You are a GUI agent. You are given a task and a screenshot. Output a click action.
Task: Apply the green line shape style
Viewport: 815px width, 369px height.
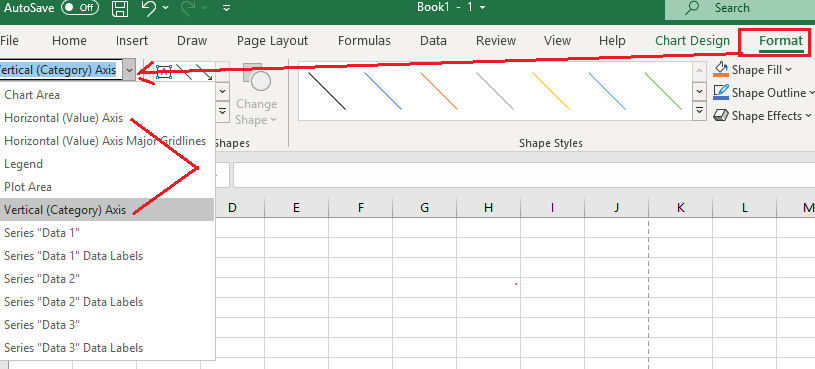click(x=663, y=91)
